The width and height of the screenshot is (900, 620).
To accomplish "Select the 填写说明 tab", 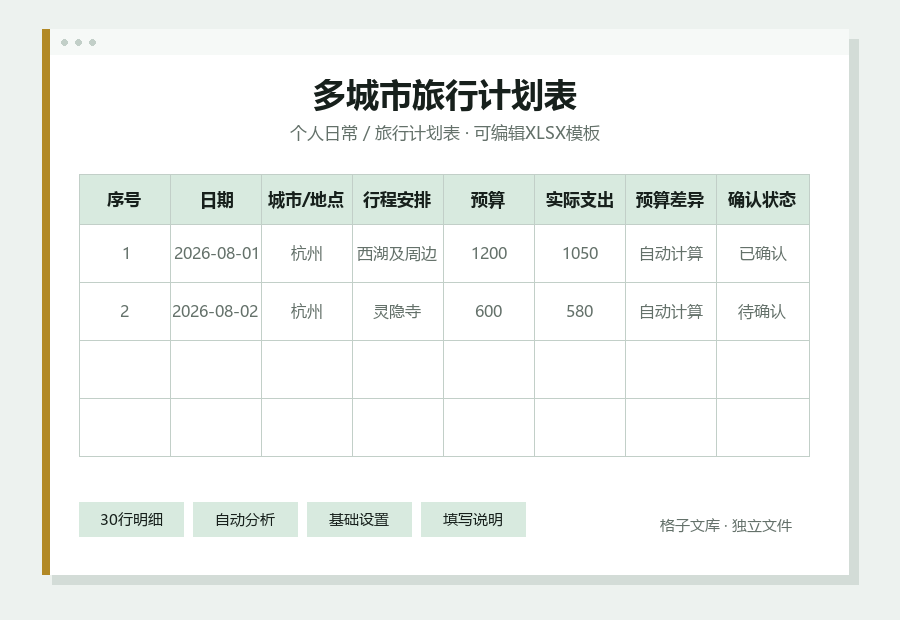I will 473,520.
